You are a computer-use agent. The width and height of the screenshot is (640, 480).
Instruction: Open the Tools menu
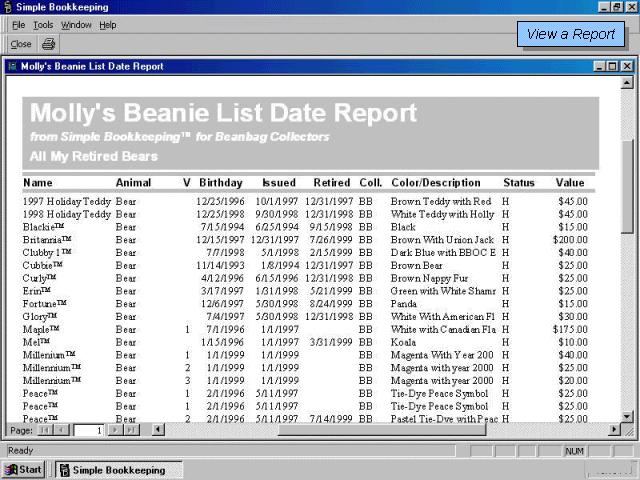(x=43, y=25)
